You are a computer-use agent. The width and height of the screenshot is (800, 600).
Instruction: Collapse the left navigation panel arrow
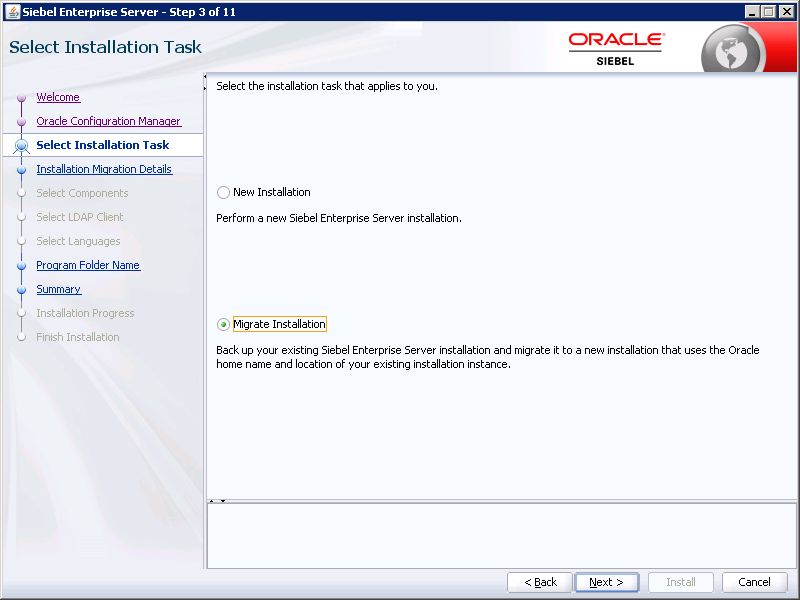(x=205, y=80)
